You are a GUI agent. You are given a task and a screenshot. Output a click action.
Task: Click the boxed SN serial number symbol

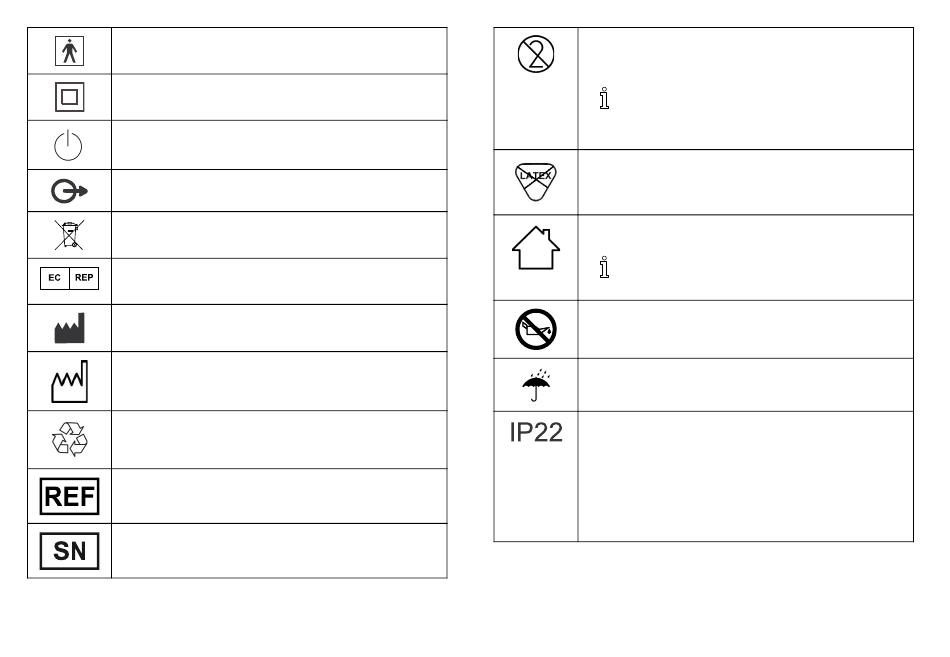click(69, 551)
